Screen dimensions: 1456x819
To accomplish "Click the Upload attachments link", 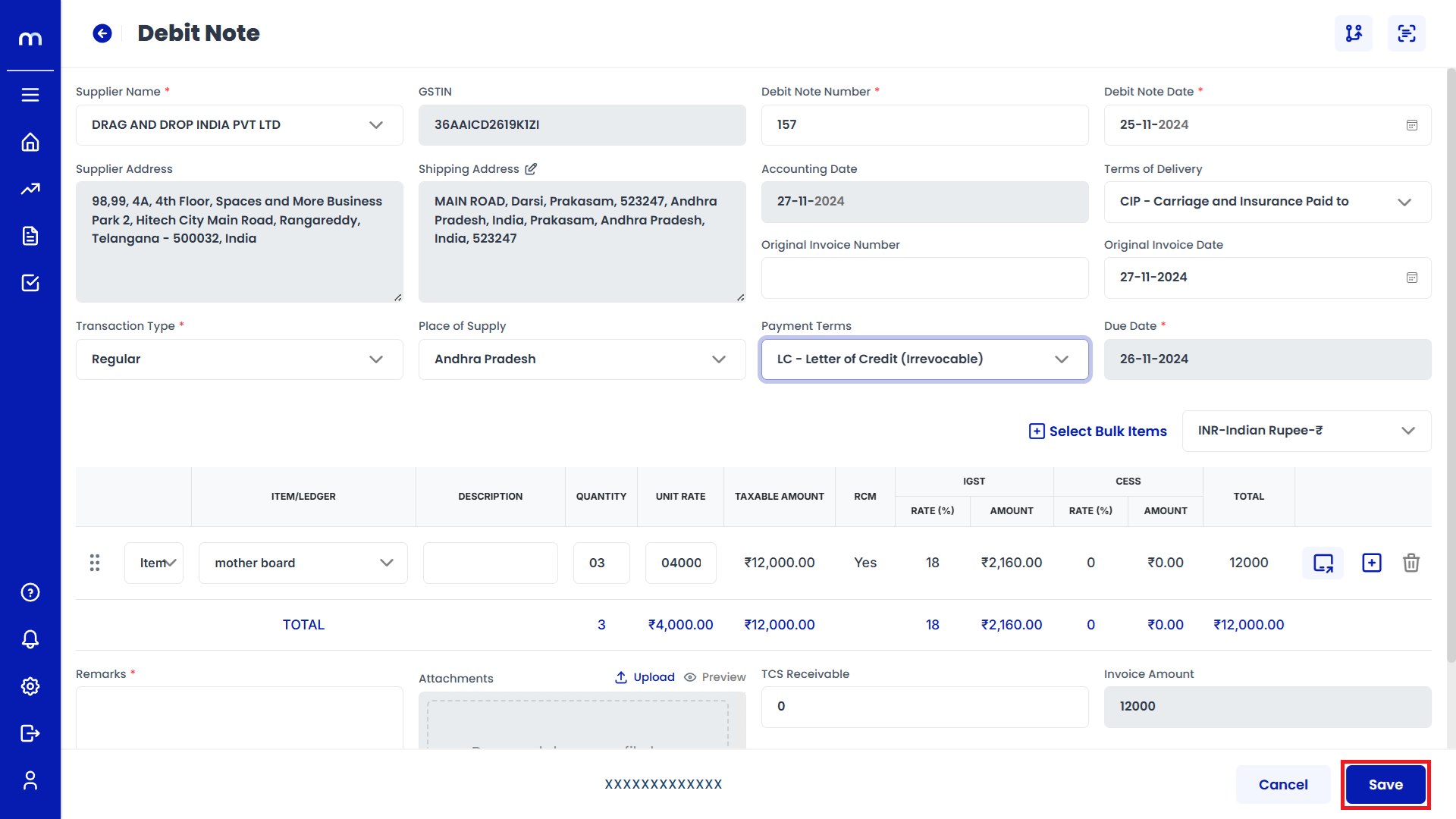I will (x=645, y=677).
